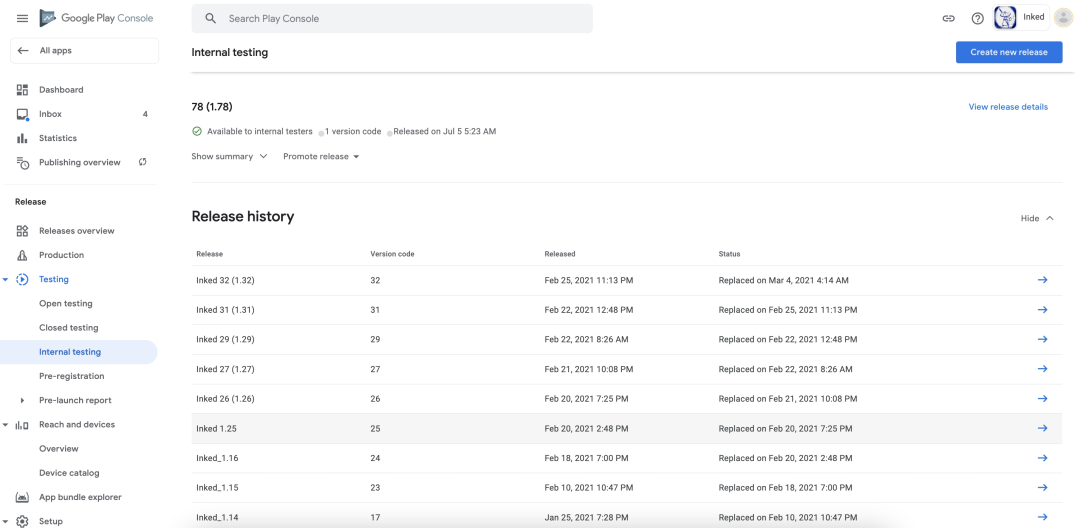Open the Promote release dropdown
Viewport: 1080px width, 528px height.
pos(321,157)
